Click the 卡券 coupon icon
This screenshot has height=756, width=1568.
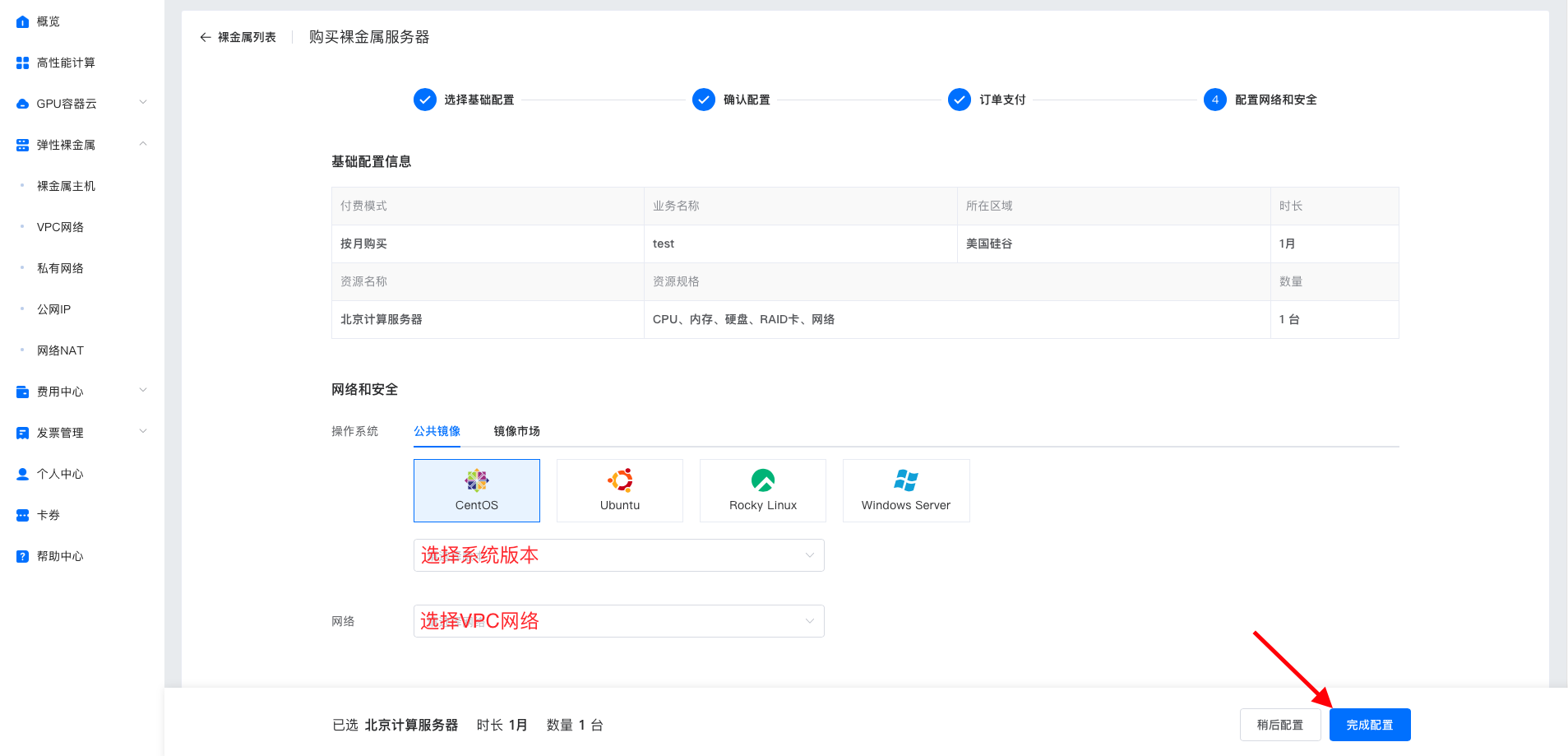click(22, 515)
